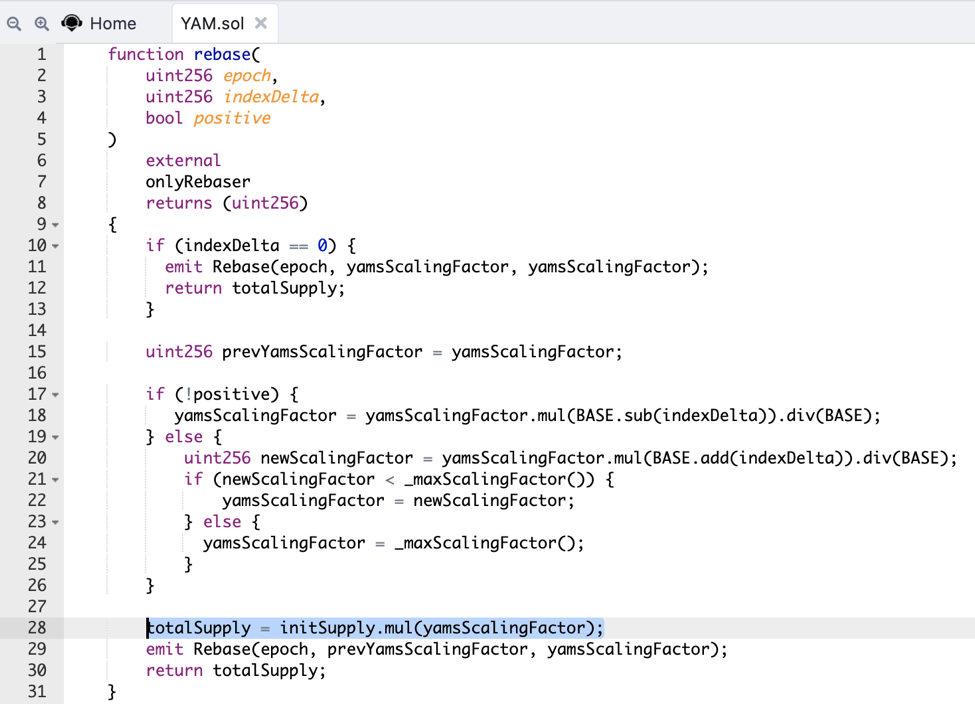Select the YAM.sol tab
Screen dimensions: 975x704
click(212, 23)
